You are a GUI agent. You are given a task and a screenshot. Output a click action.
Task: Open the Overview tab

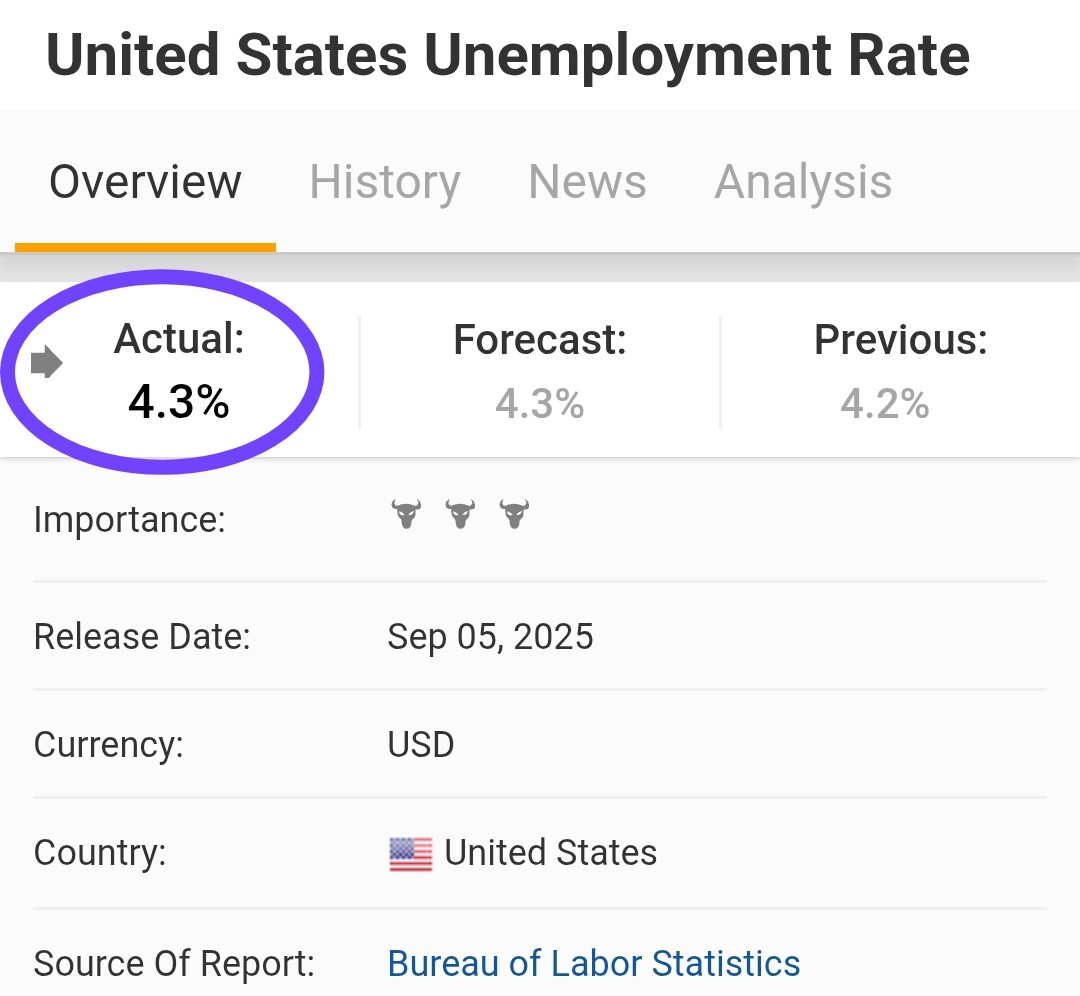click(x=145, y=182)
